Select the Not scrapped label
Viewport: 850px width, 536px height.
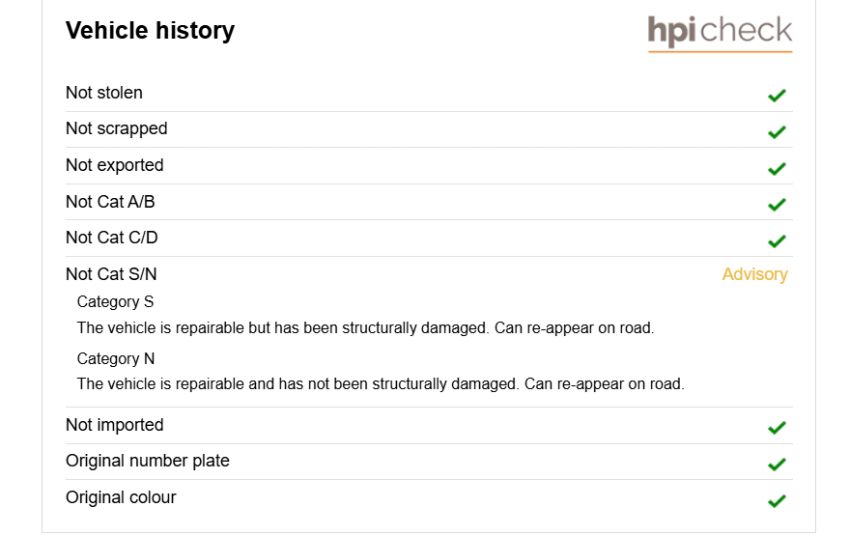click(x=117, y=129)
